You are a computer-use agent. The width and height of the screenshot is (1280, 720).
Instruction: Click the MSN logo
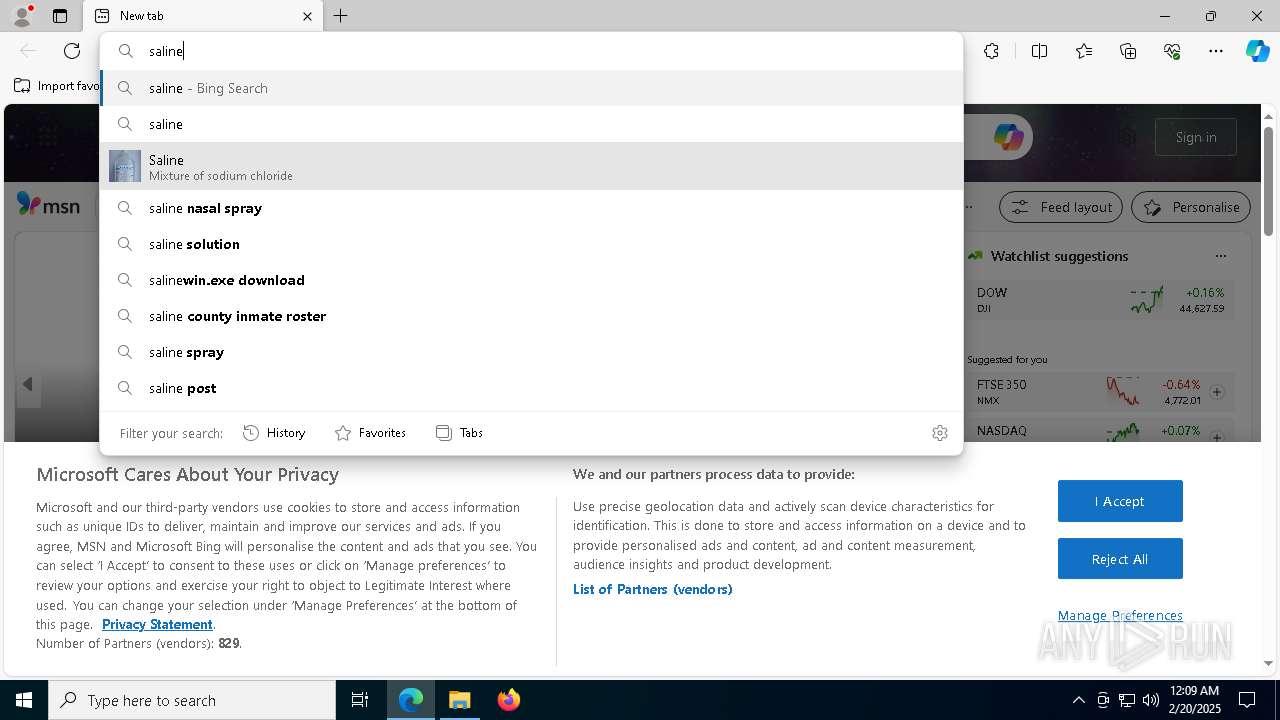tap(48, 206)
